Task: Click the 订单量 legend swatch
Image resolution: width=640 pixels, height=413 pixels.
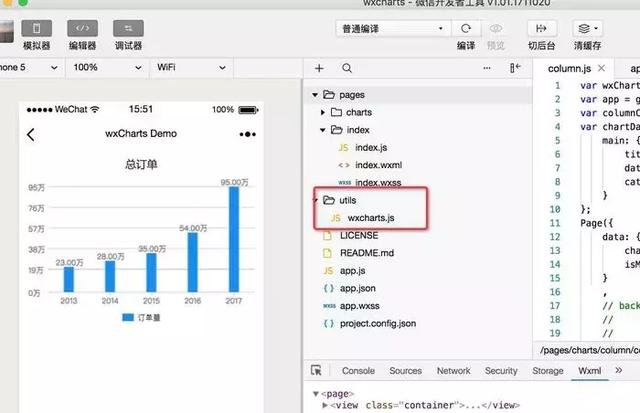Action: point(128,318)
